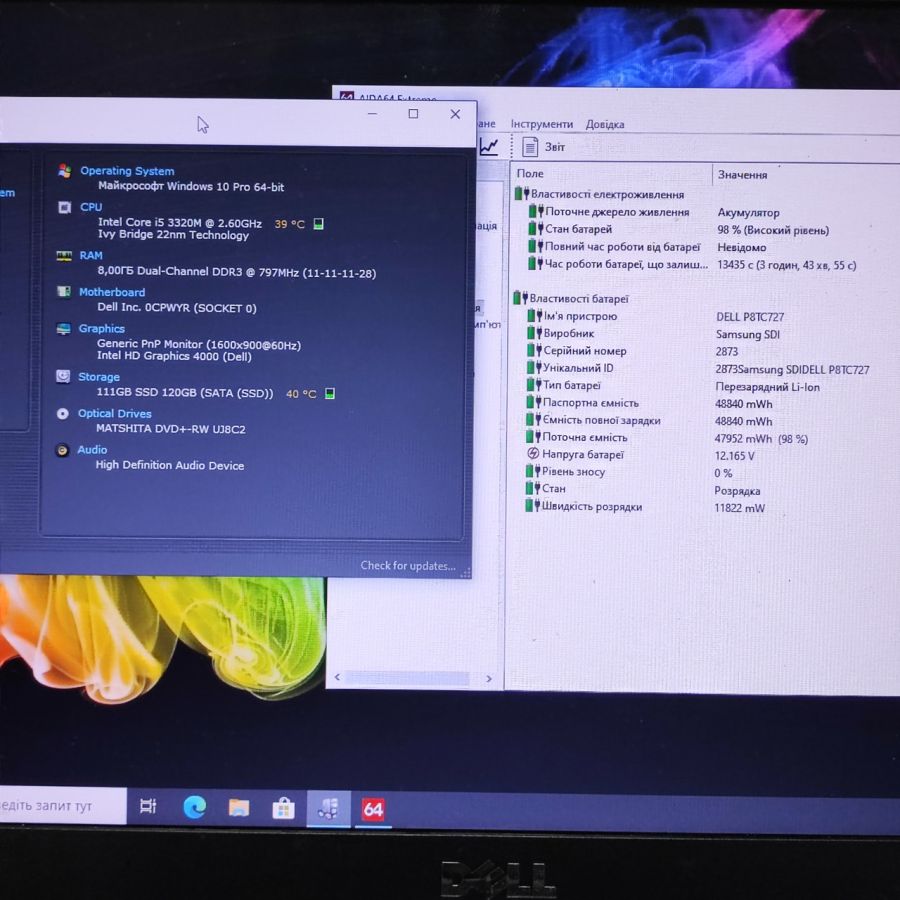The height and width of the screenshot is (900, 900).
Task: Click the Optical Drives disc icon
Action: point(63,413)
